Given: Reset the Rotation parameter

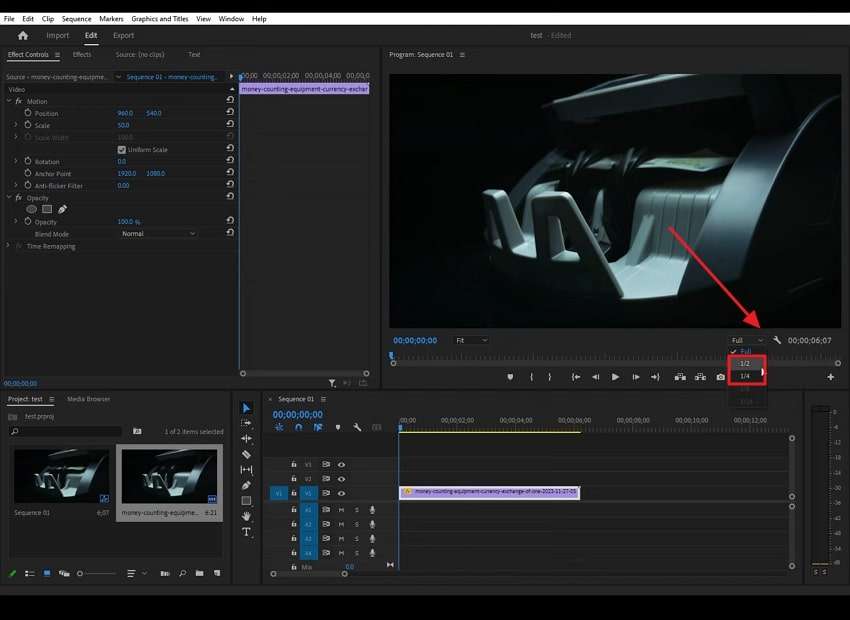Looking at the screenshot, I should pos(230,160).
